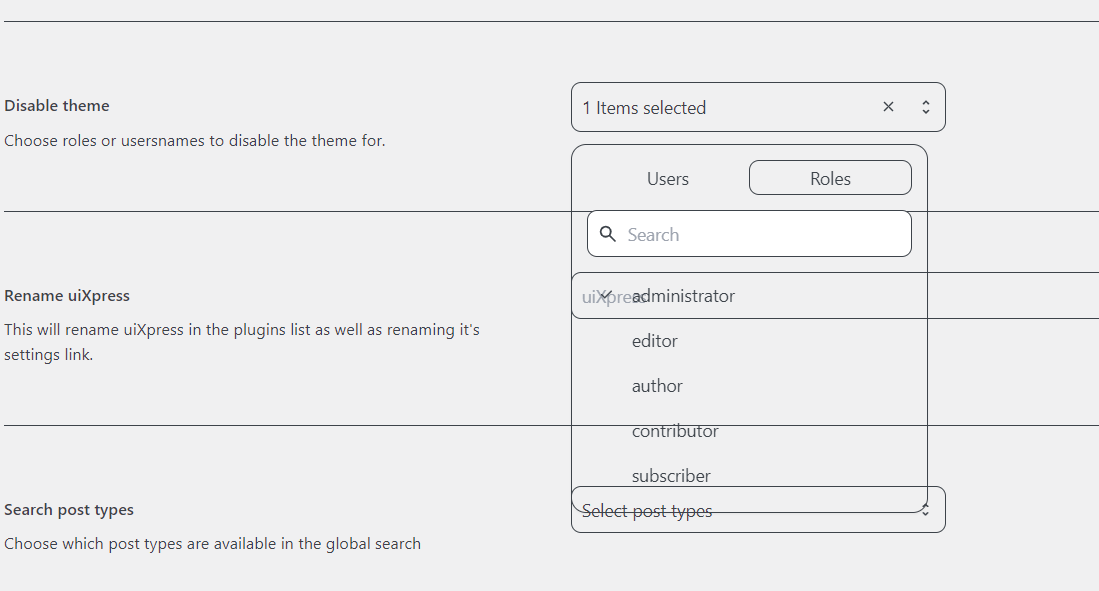The width and height of the screenshot is (1099, 591).
Task: Click the X mark beside administrator
Action: [605, 296]
